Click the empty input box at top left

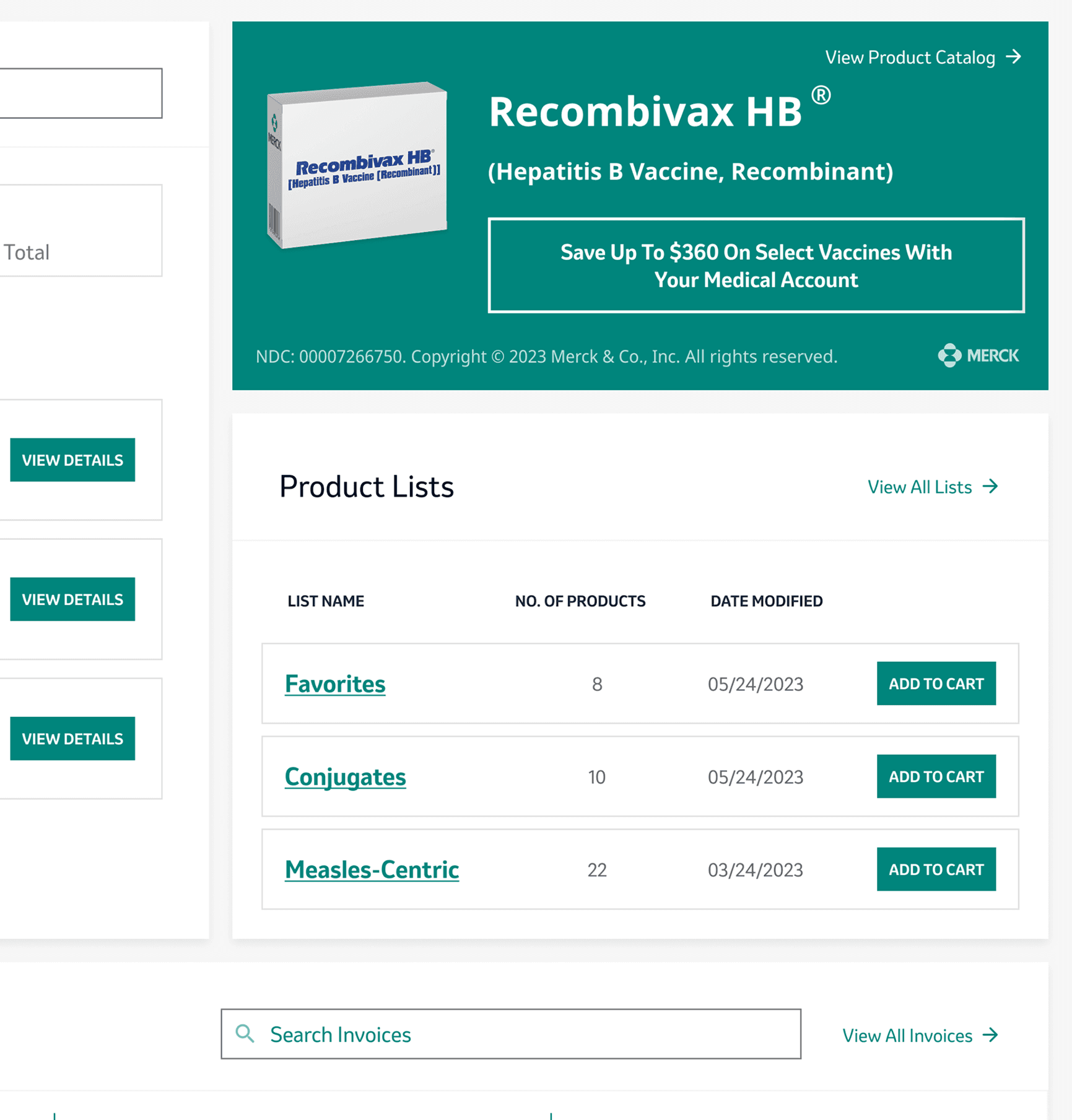[x=81, y=93]
